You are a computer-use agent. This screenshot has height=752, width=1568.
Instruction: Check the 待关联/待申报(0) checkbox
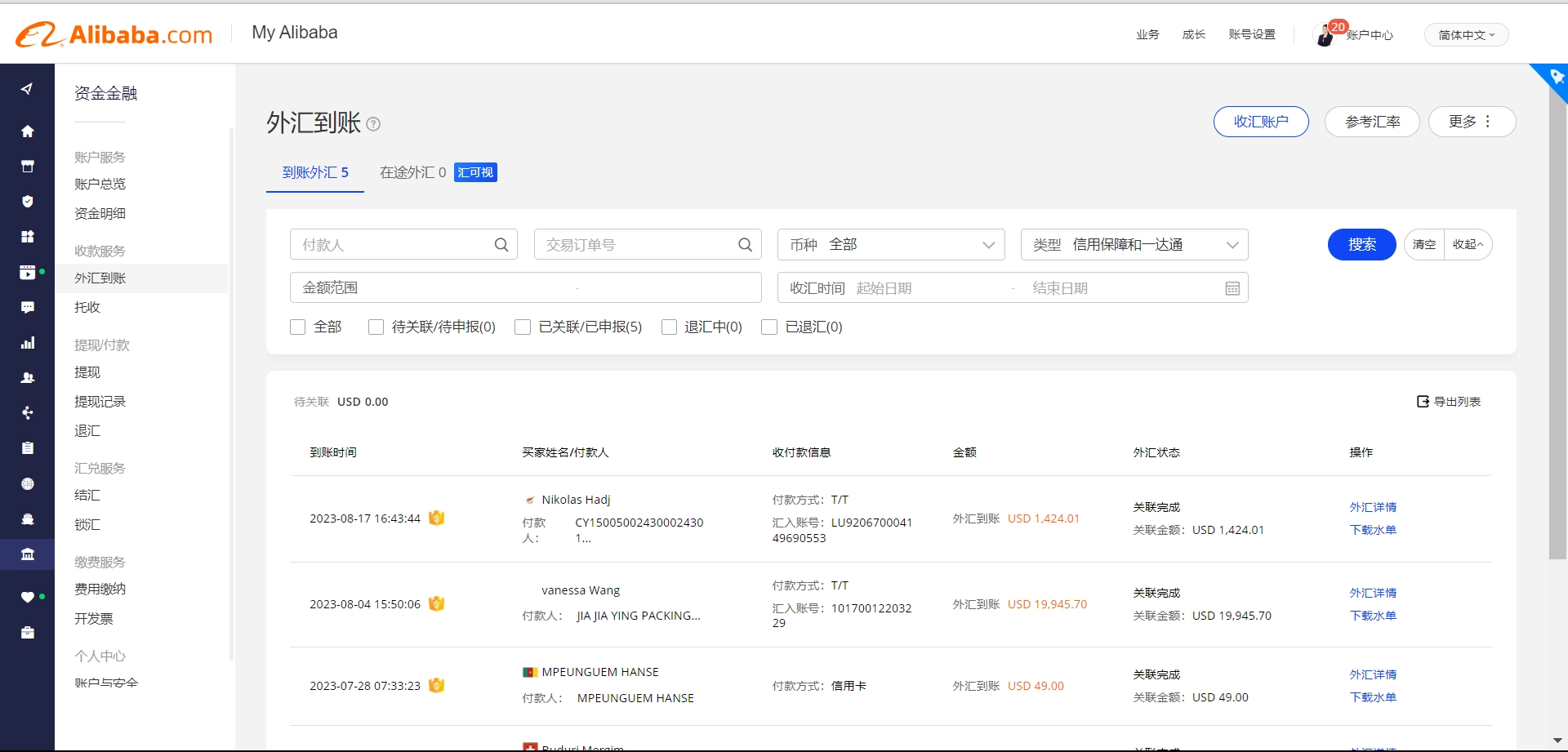pos(376,327)
